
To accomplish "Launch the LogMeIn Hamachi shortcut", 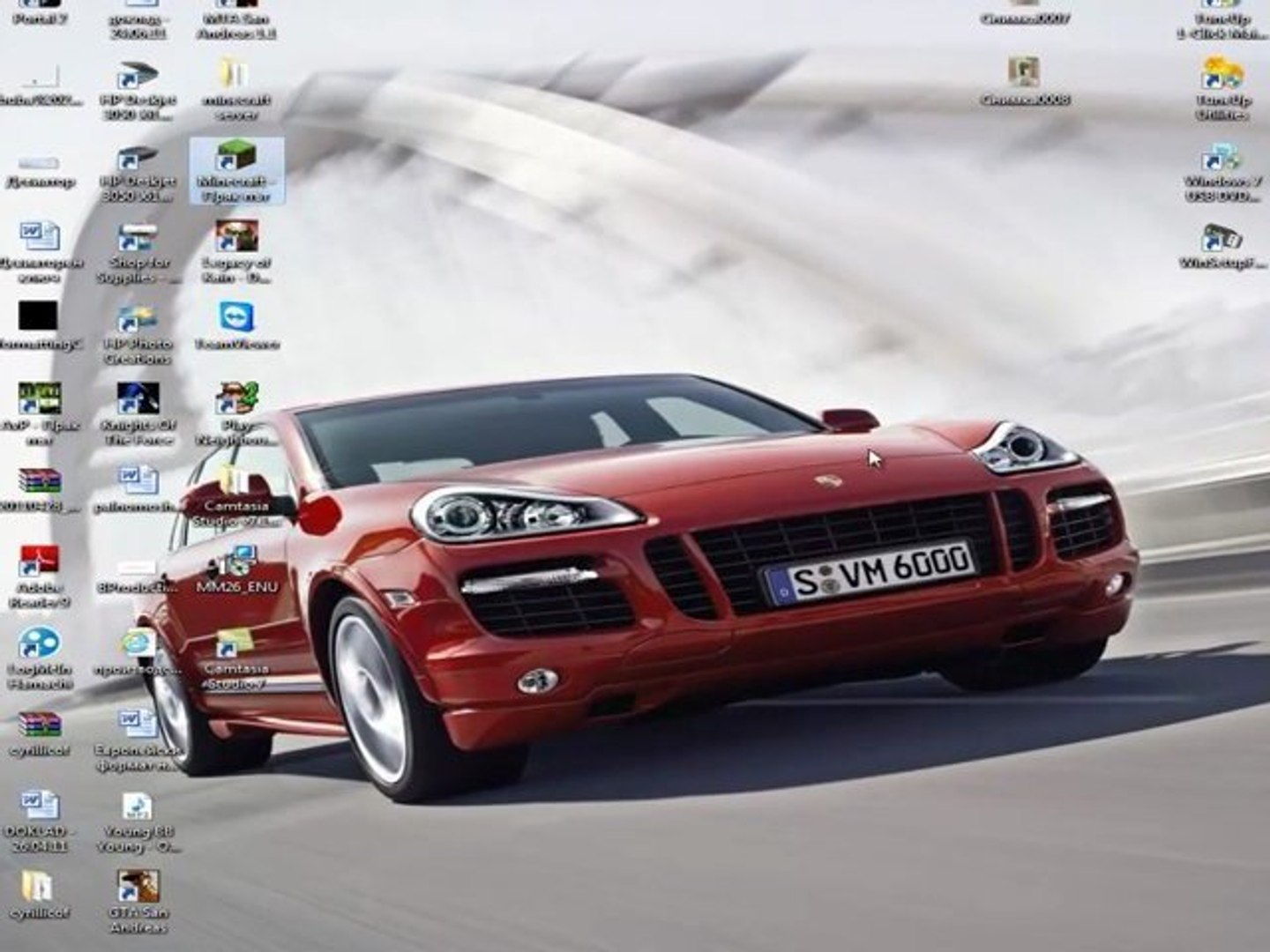I will (40, 658).
